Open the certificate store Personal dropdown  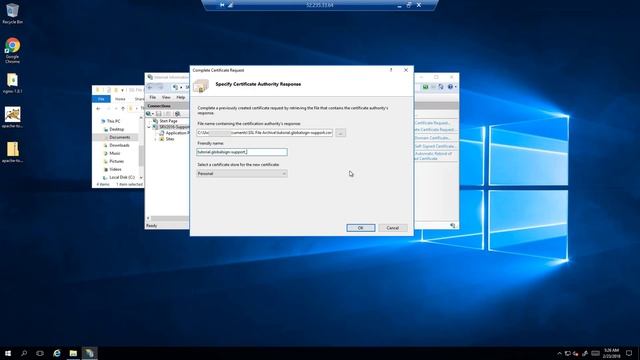242,173
